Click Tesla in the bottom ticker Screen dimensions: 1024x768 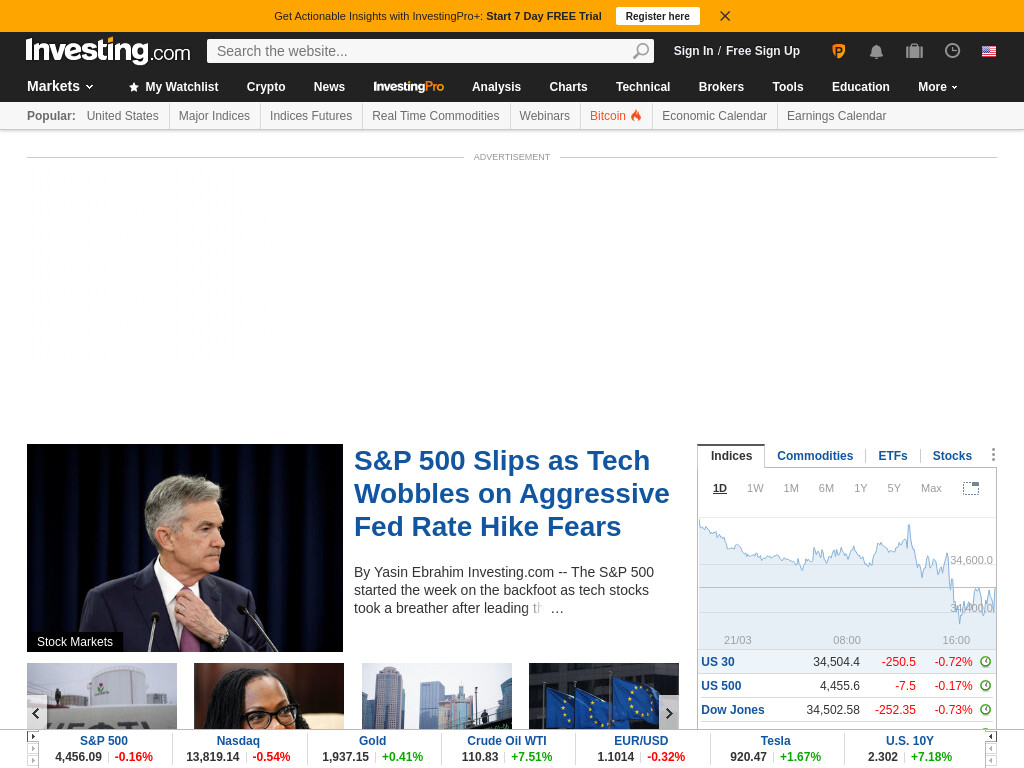tap(775, 741)
